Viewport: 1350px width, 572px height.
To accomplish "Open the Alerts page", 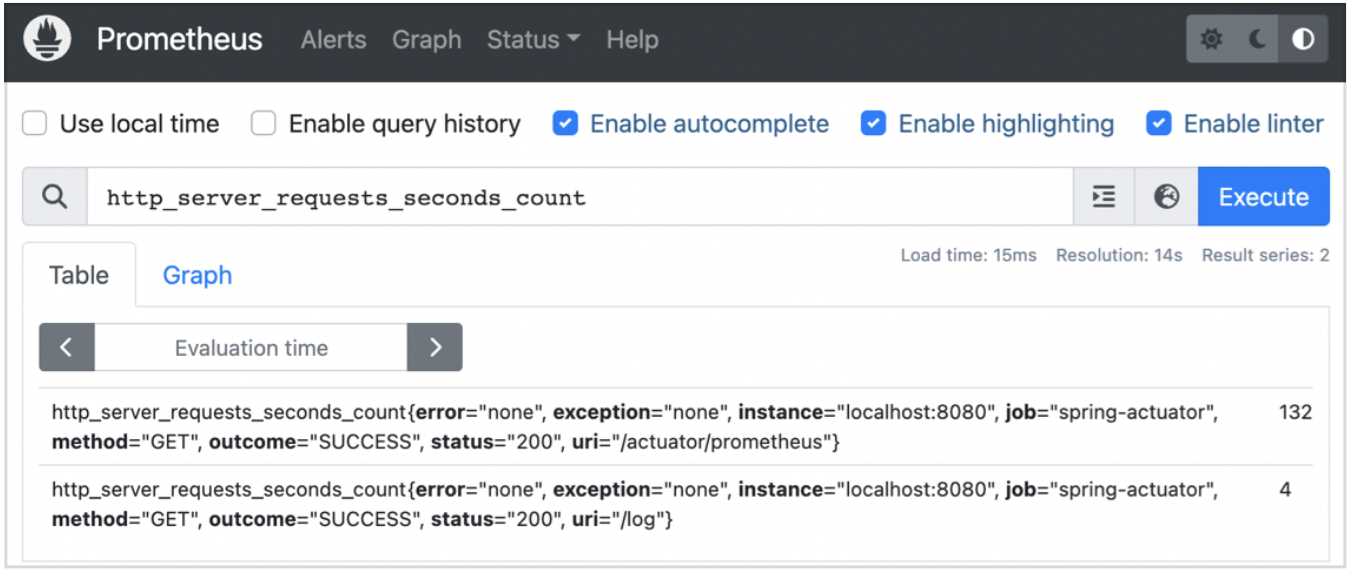I will 333,40.
